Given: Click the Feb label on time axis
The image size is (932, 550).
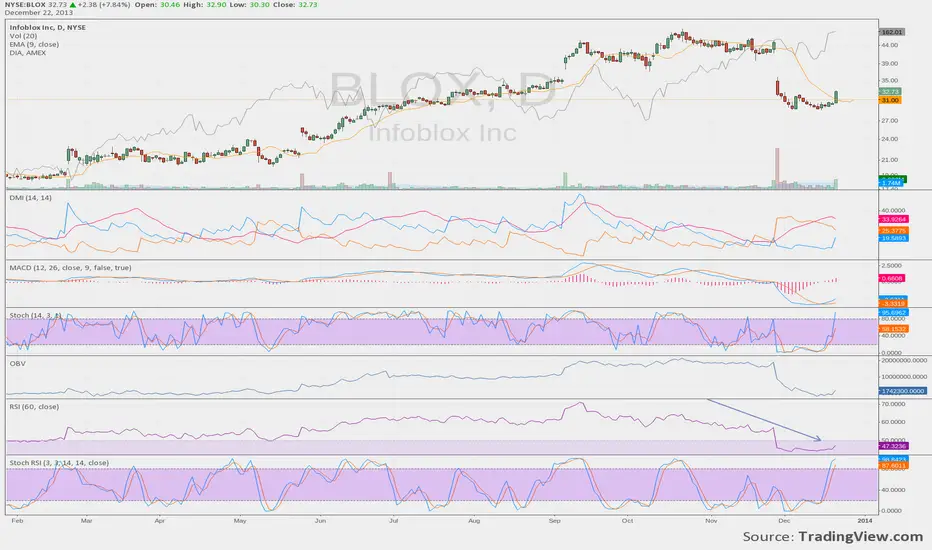Looking at the screenshot, I should coord(17,521).
